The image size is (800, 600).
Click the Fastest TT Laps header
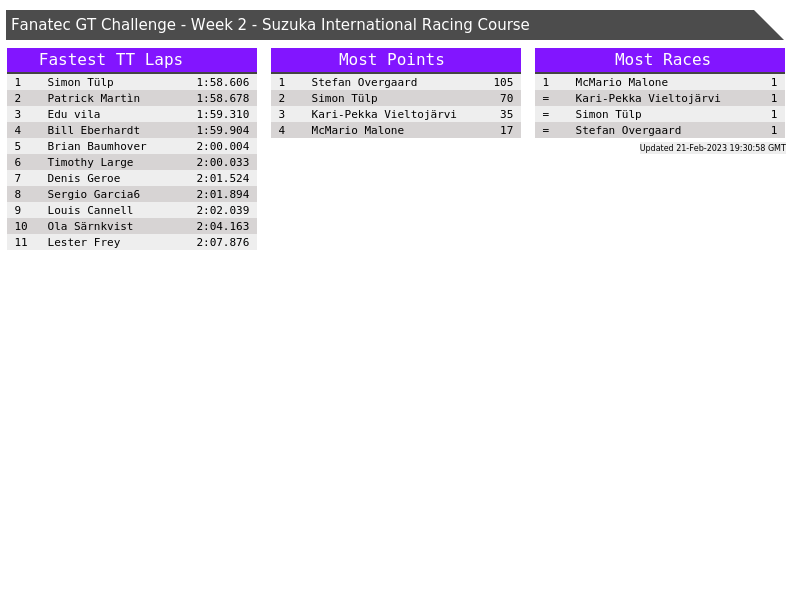pos(131,60)
